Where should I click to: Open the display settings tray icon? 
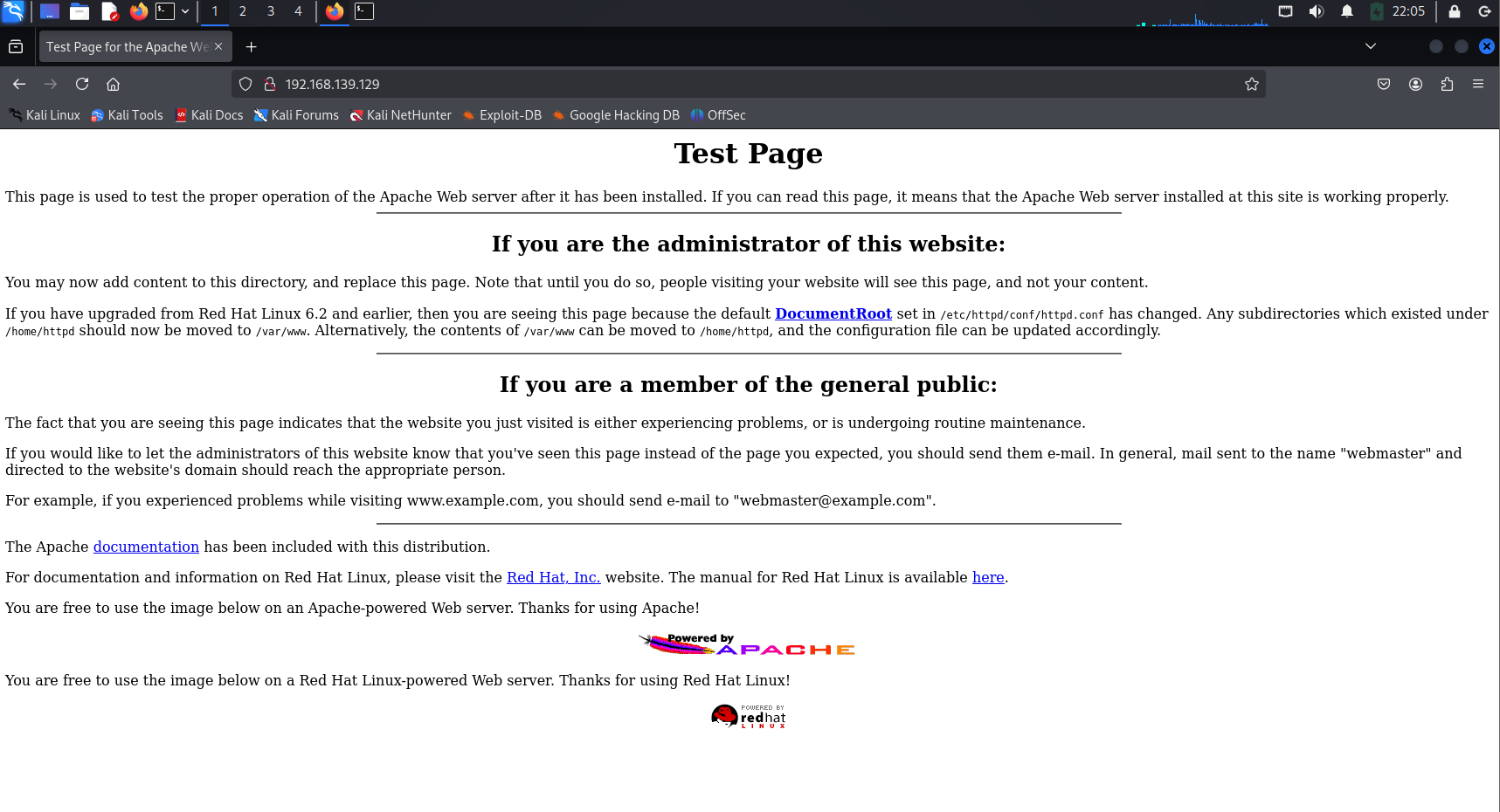click(x=1285, y=11)
